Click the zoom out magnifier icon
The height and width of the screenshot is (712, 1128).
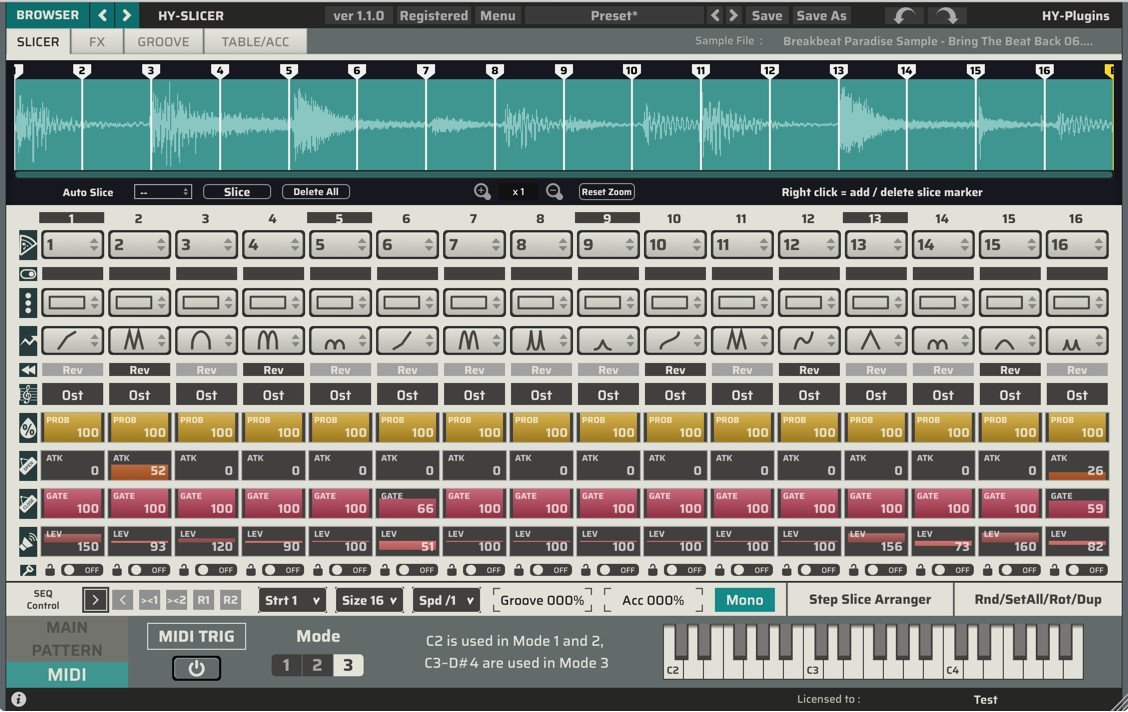click(554, 191)
